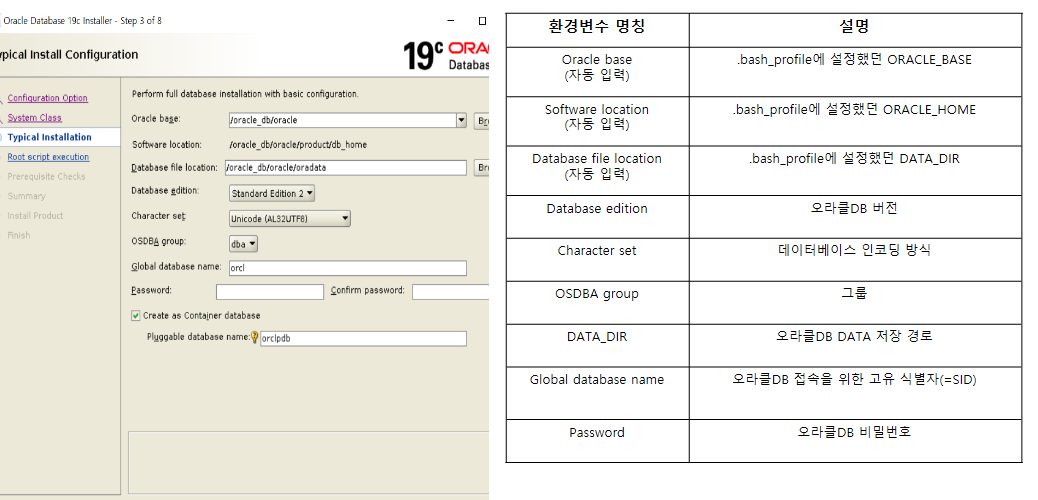The height and width of the screenshot is (500, 1038).
Task: Click the '환경변수 명칭' table header
Action: click(x=597, y=30)
